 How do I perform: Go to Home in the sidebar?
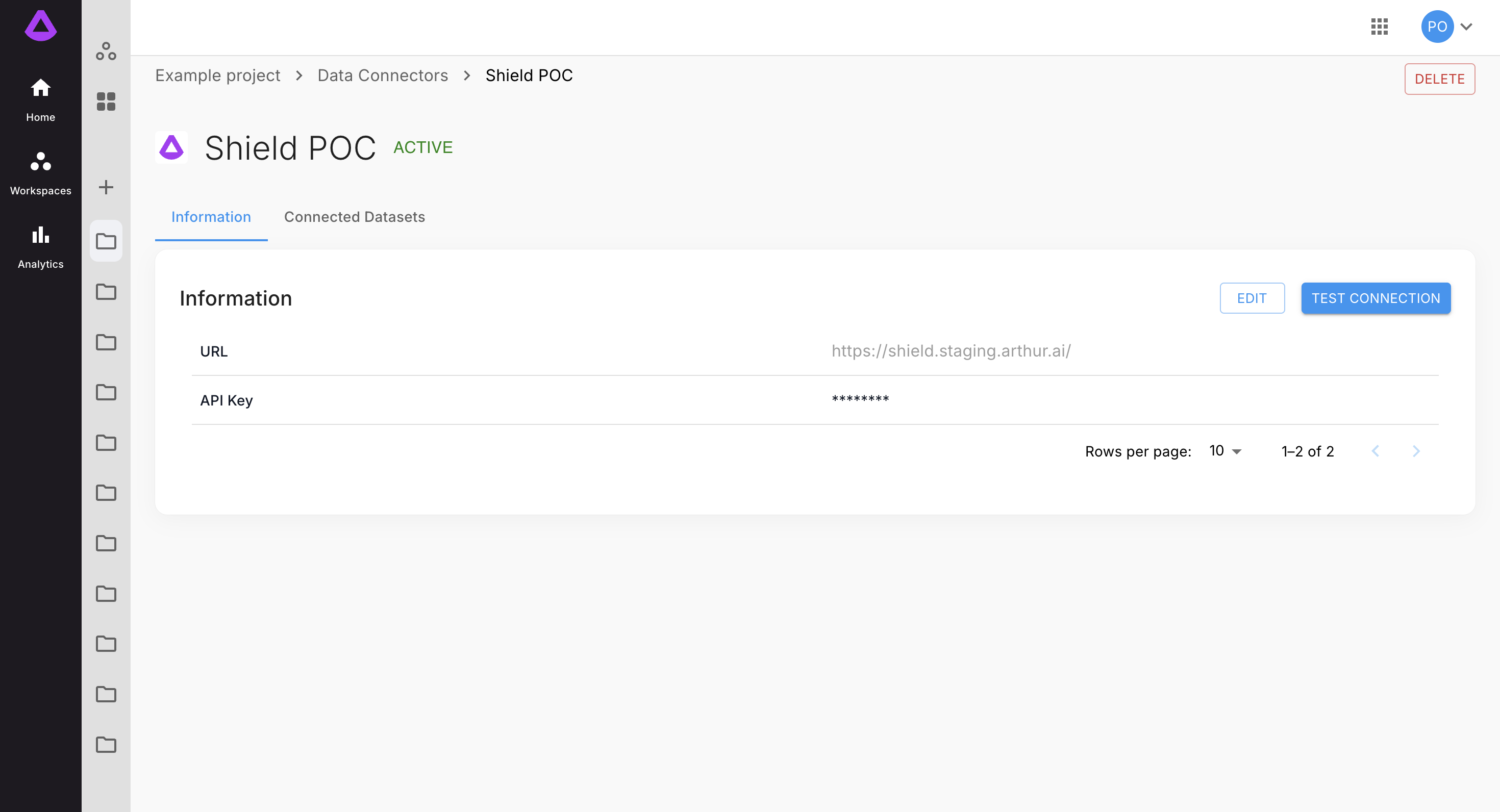click(41, 100)
